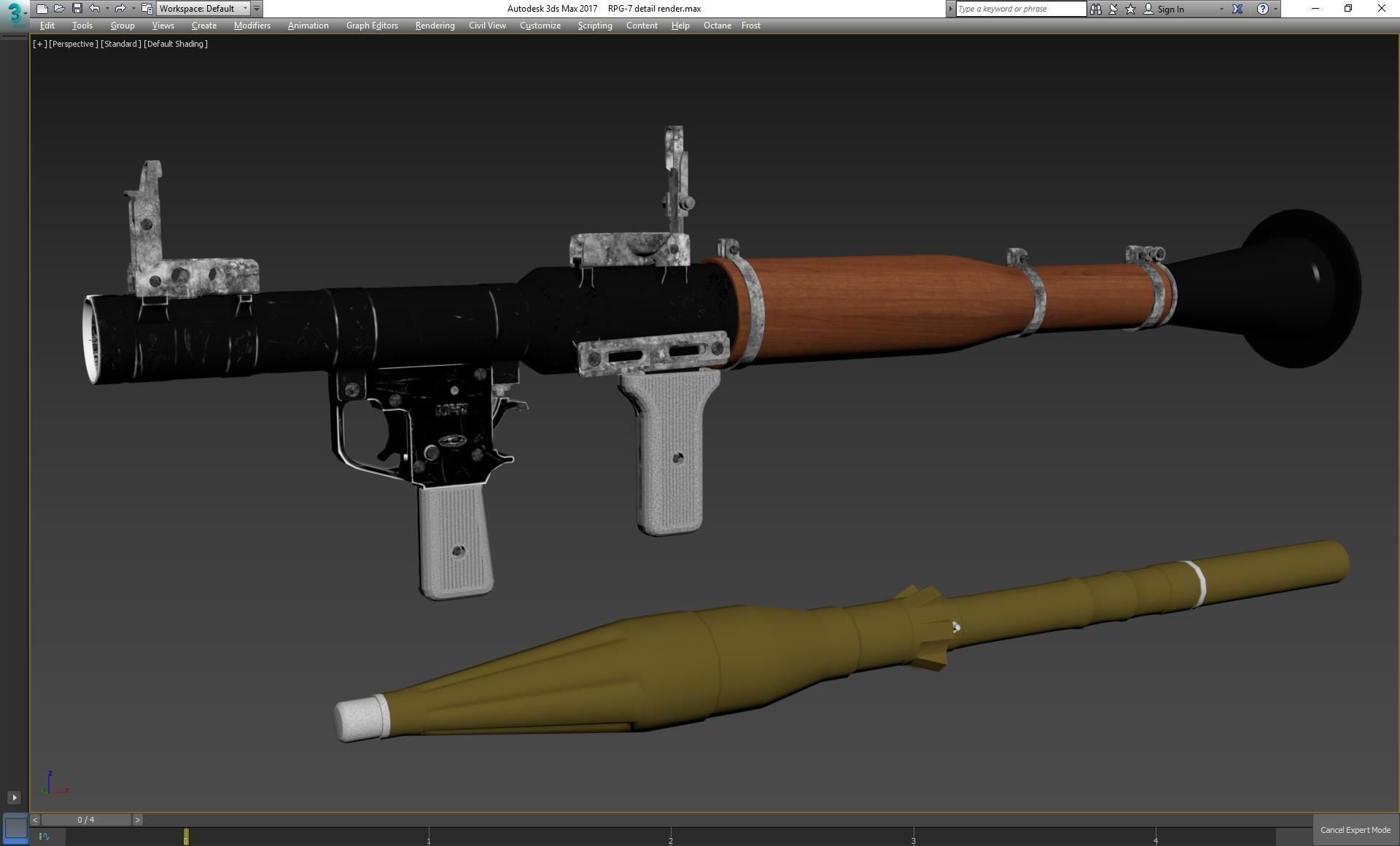Screen dimensions: 1400x846
Task: Click the [Perspective] viewport label
Action: coord(73,44)
